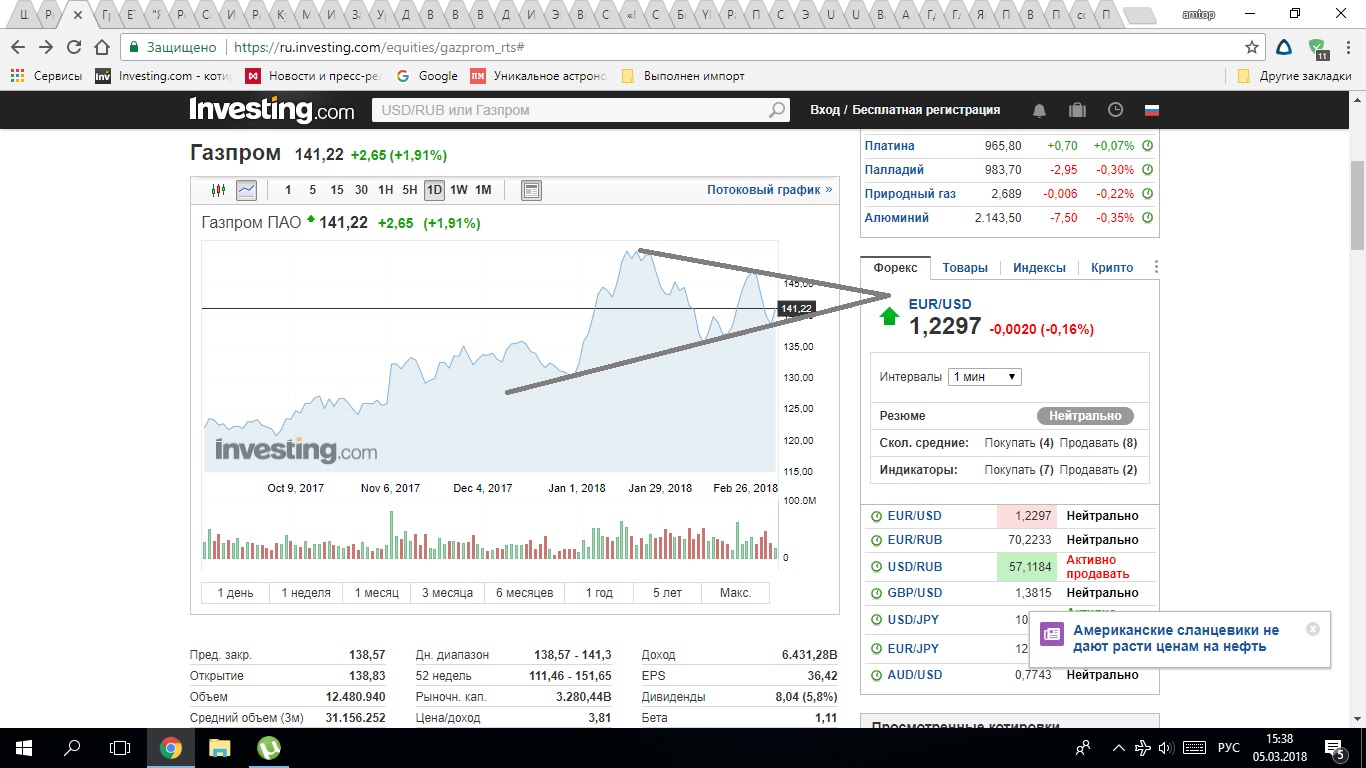Open the Интервалы 1 мин dropdown
1366x768 pixels.
985,377
